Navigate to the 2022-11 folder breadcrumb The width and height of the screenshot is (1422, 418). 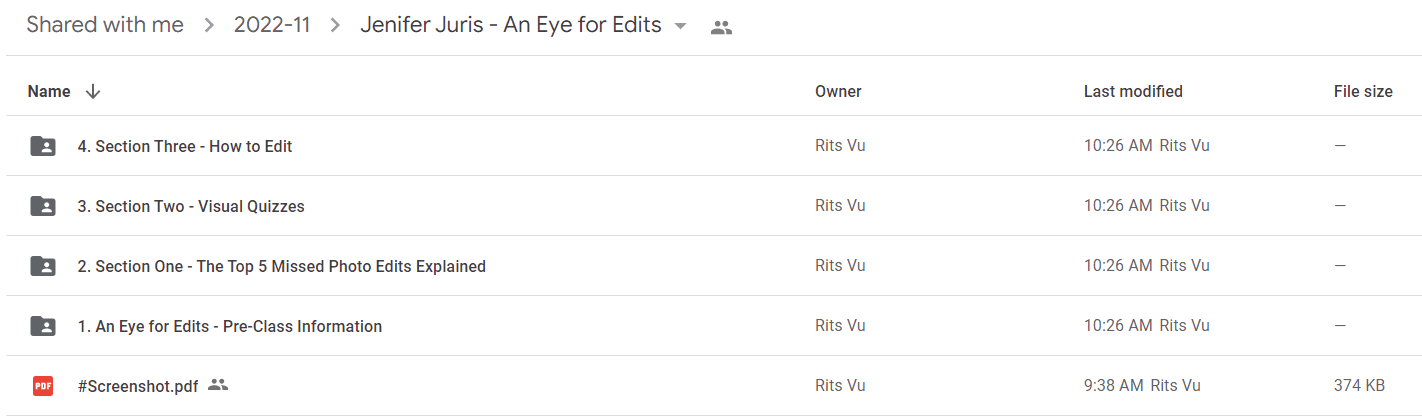pos(272,26)
